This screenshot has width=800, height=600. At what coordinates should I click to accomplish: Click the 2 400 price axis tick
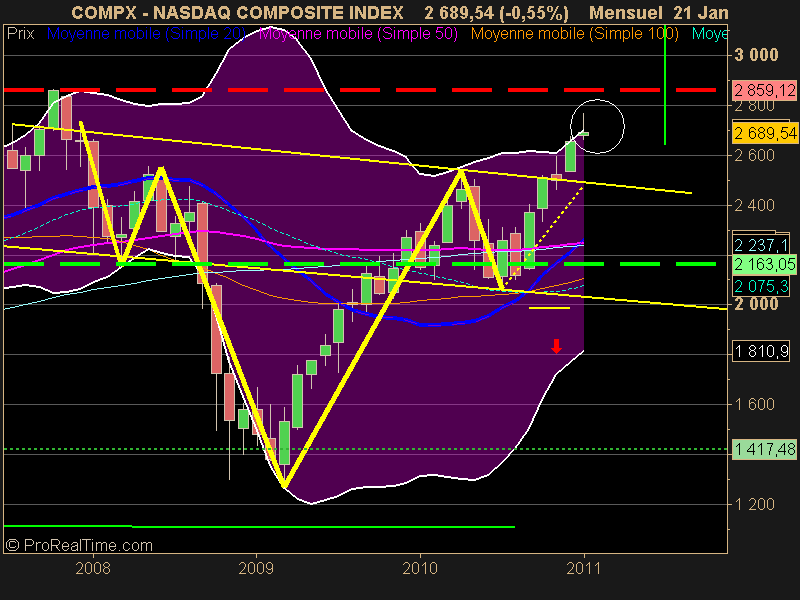[755, 205]
